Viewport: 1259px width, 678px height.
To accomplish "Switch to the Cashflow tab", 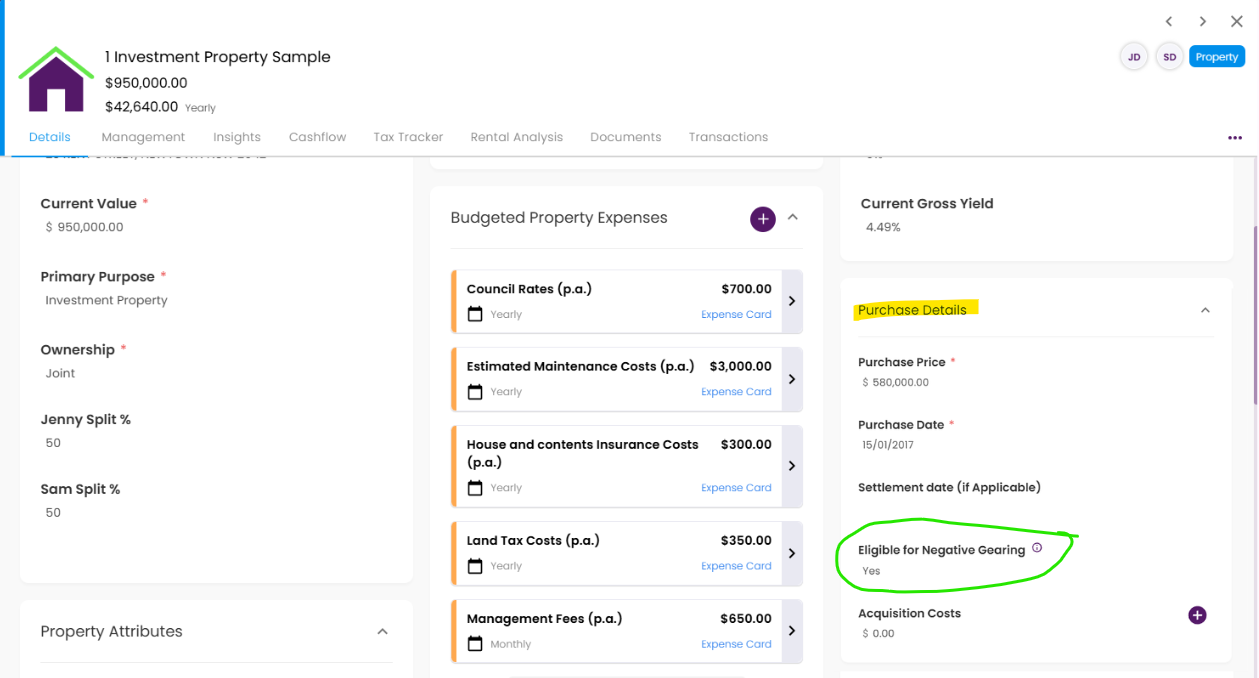I will pyautogui.click(x=318, y=137).
